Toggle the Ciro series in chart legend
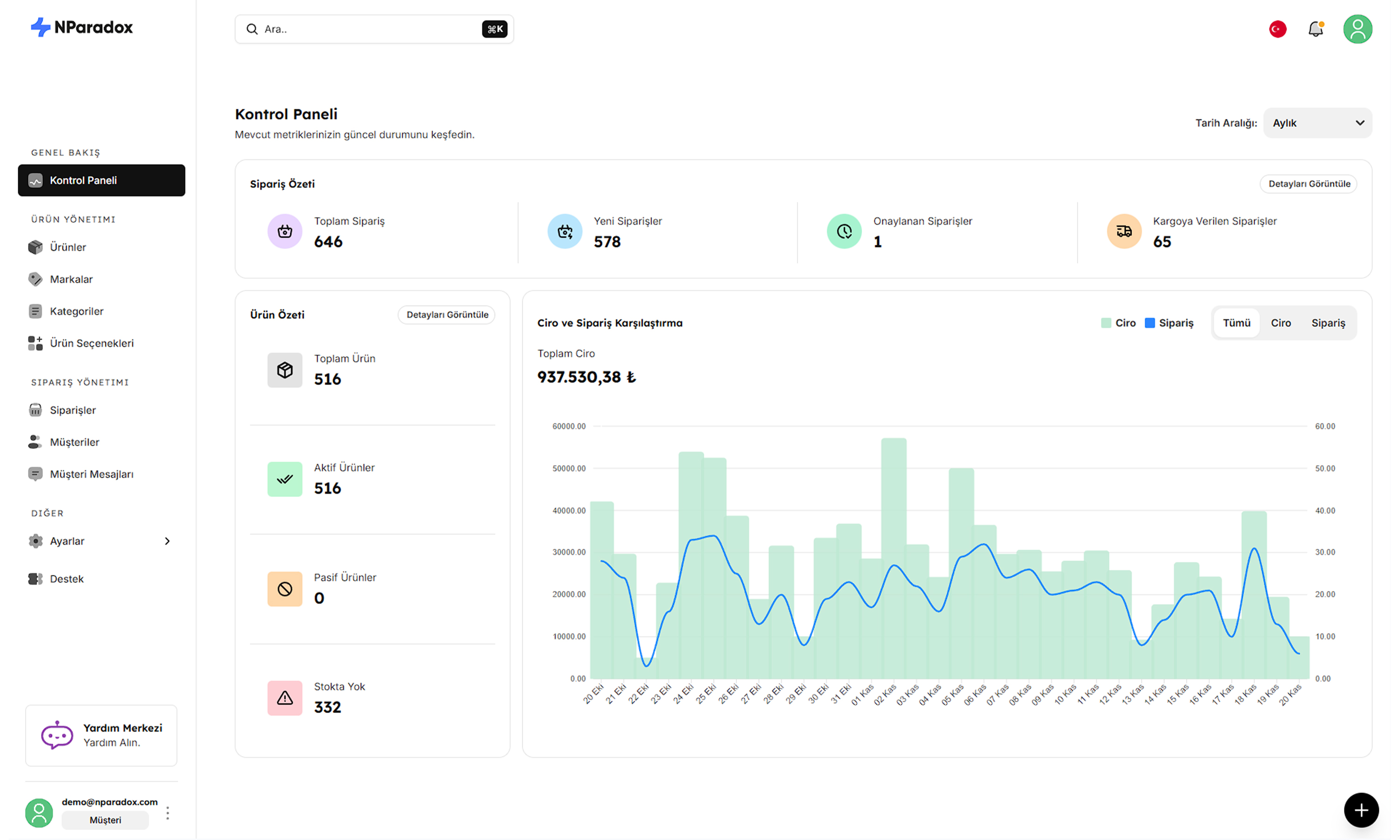 pos(1118,322)
